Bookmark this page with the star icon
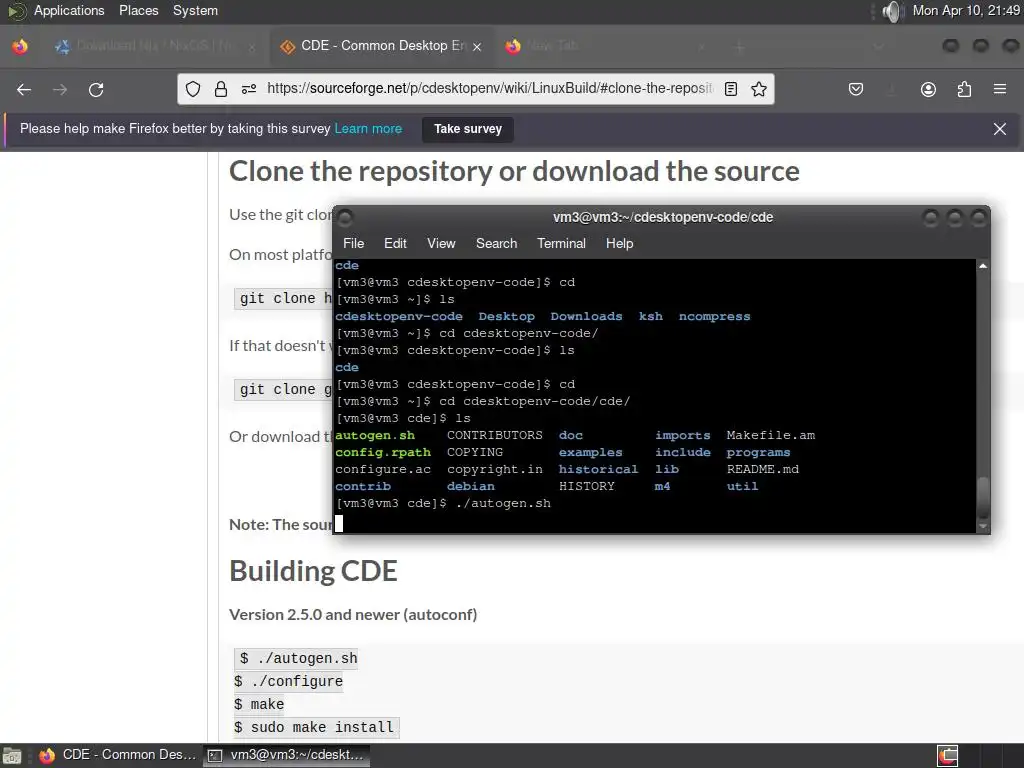 coord(758,89)
